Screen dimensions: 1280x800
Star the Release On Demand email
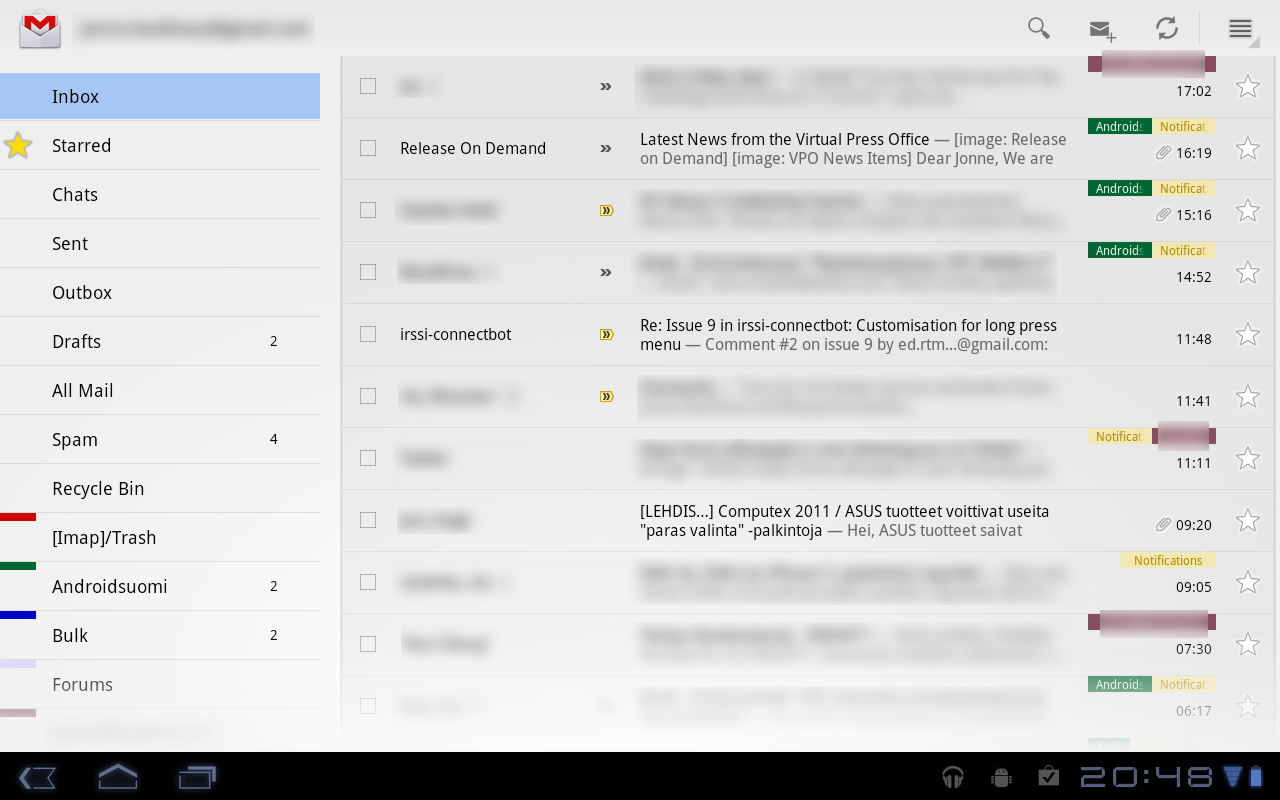(x=1248, y=148)
